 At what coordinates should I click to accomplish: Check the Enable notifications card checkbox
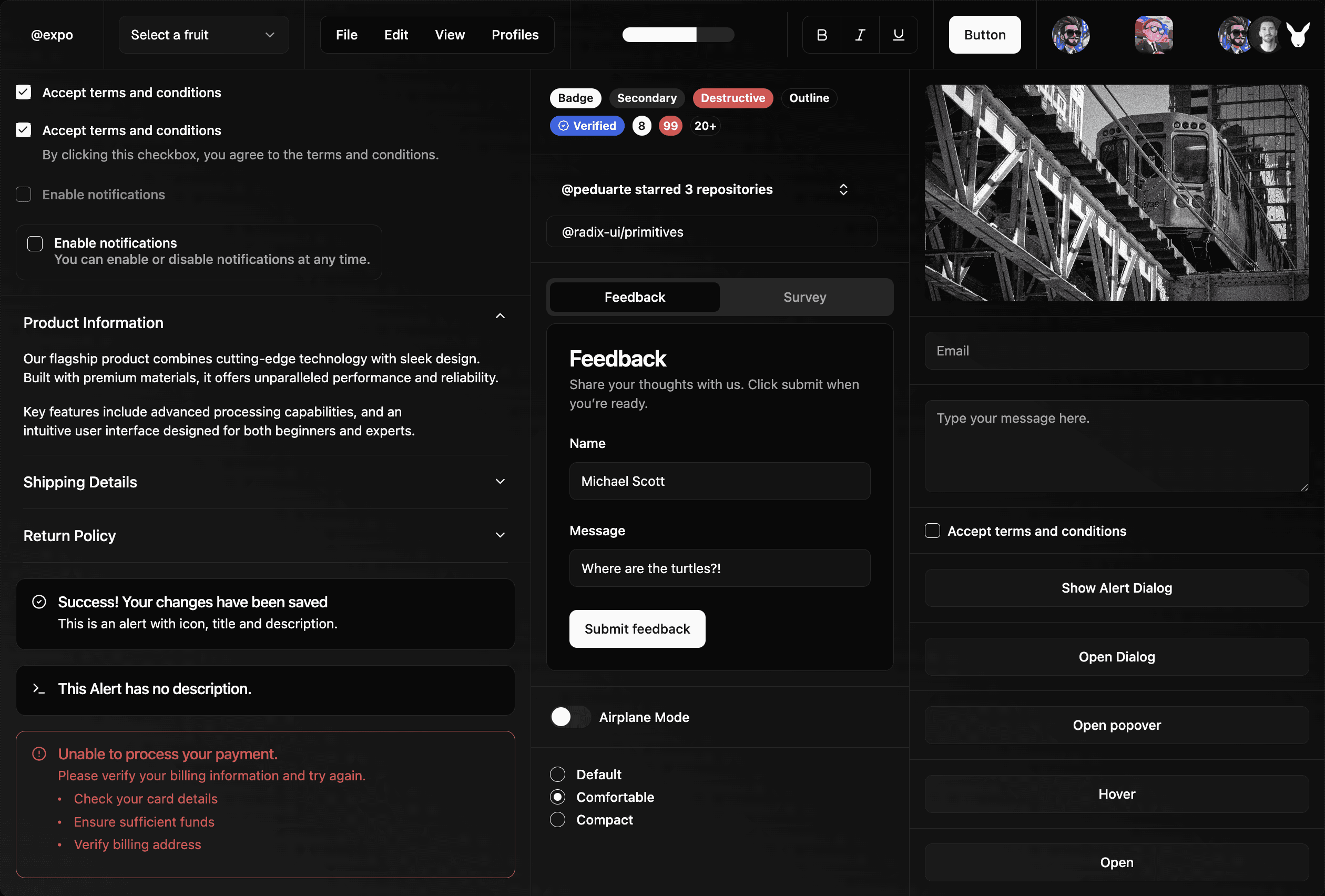(35, 243)
